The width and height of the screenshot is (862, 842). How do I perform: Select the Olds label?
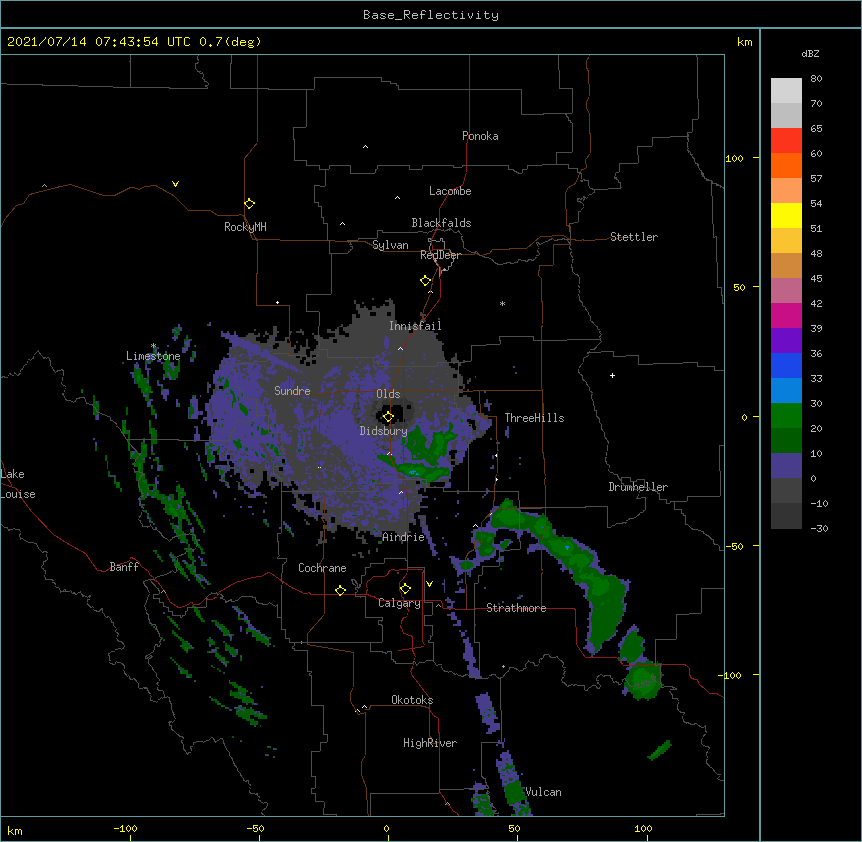point(388,394)
